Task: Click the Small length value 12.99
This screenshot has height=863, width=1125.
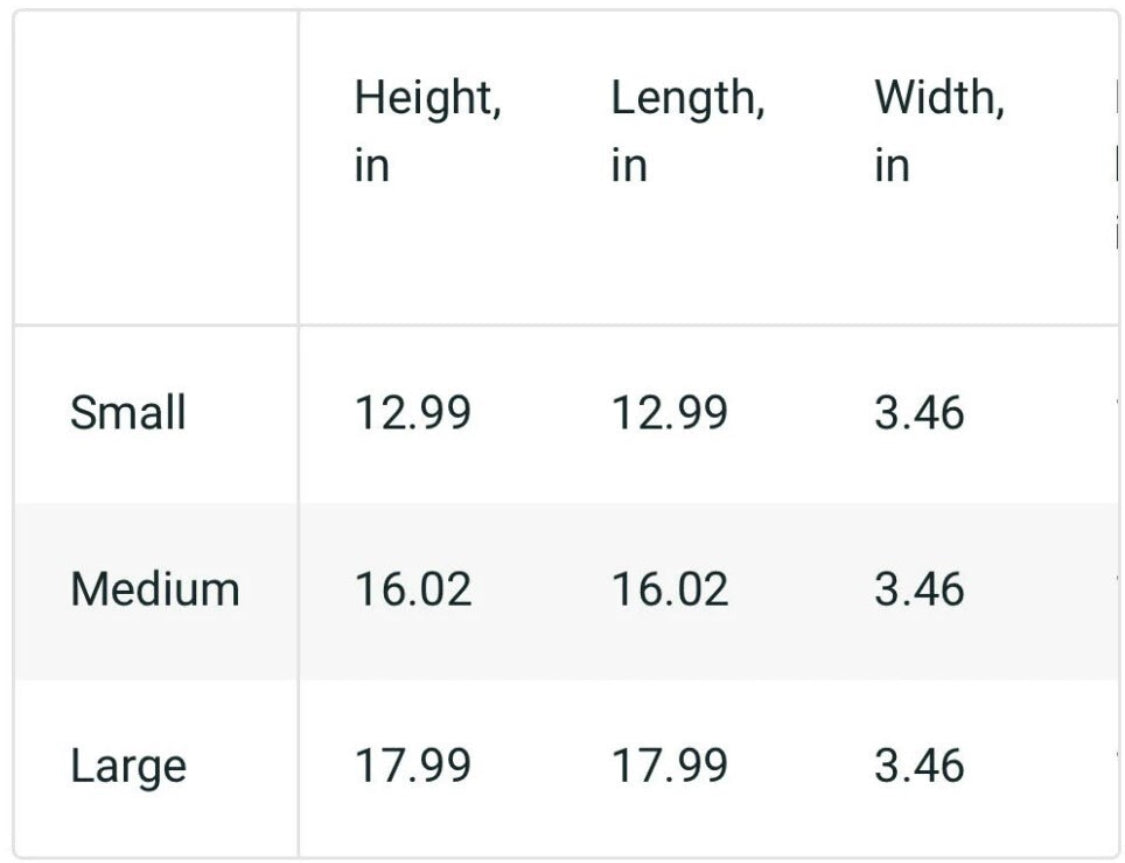Action: (x=670, y=412)
